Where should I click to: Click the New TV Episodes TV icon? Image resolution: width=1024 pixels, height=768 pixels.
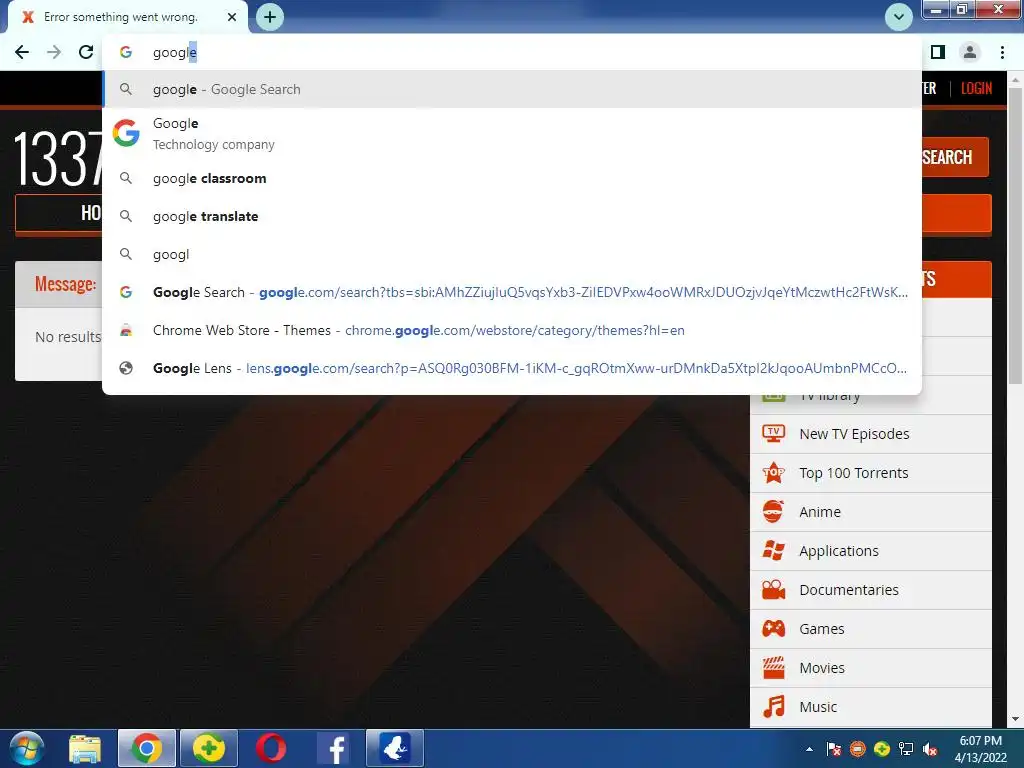(773, 434)
